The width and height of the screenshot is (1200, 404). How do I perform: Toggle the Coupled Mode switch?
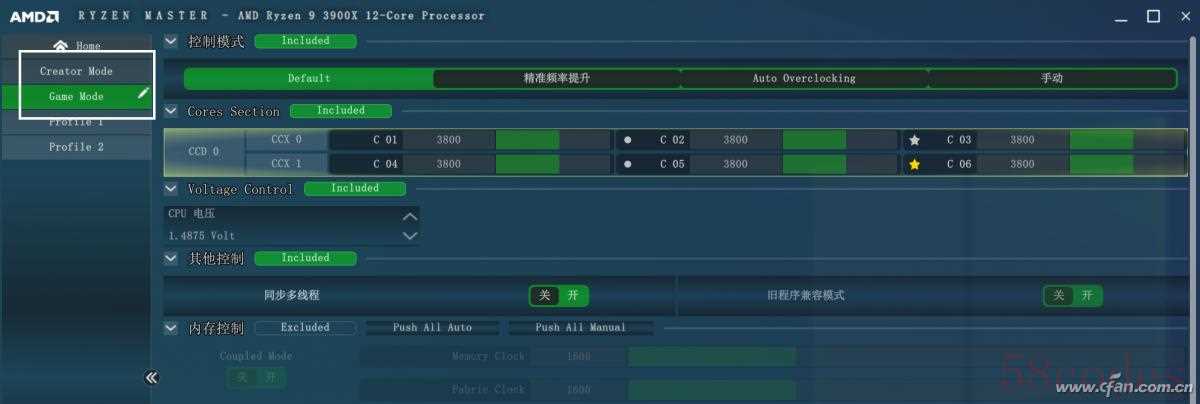click(x=256, y=377)
